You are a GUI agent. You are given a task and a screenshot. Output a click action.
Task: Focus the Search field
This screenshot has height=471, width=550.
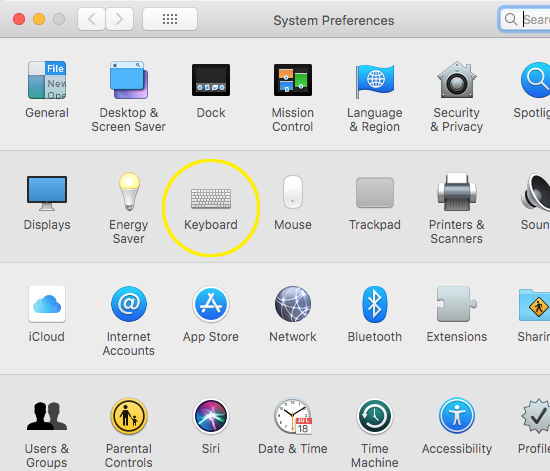point(524,19)
